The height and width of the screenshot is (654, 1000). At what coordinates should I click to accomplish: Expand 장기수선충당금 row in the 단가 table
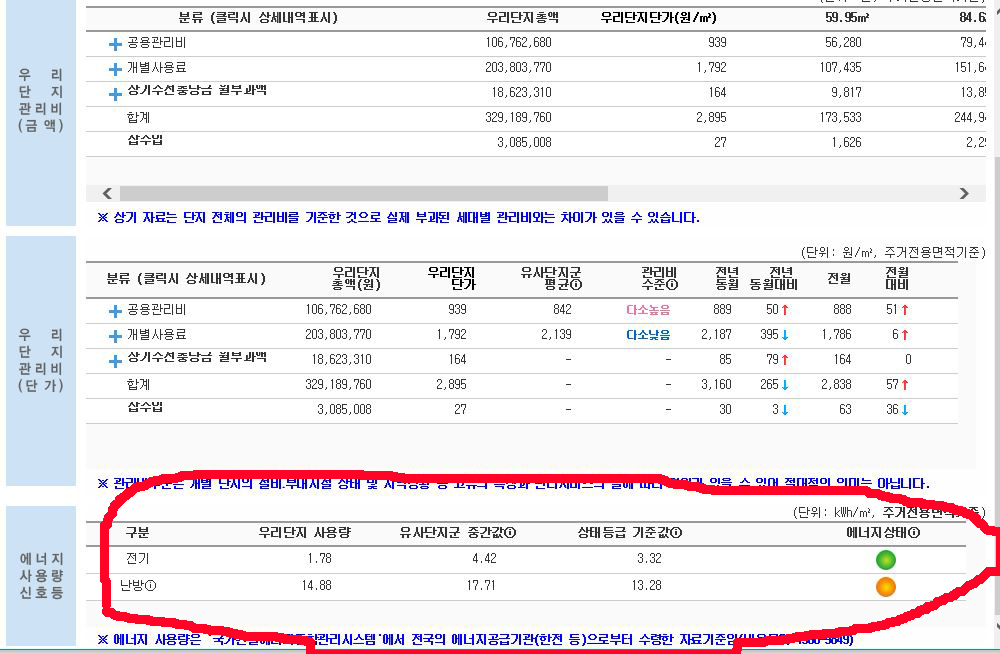pyautogui.click(x=116, y=360)
